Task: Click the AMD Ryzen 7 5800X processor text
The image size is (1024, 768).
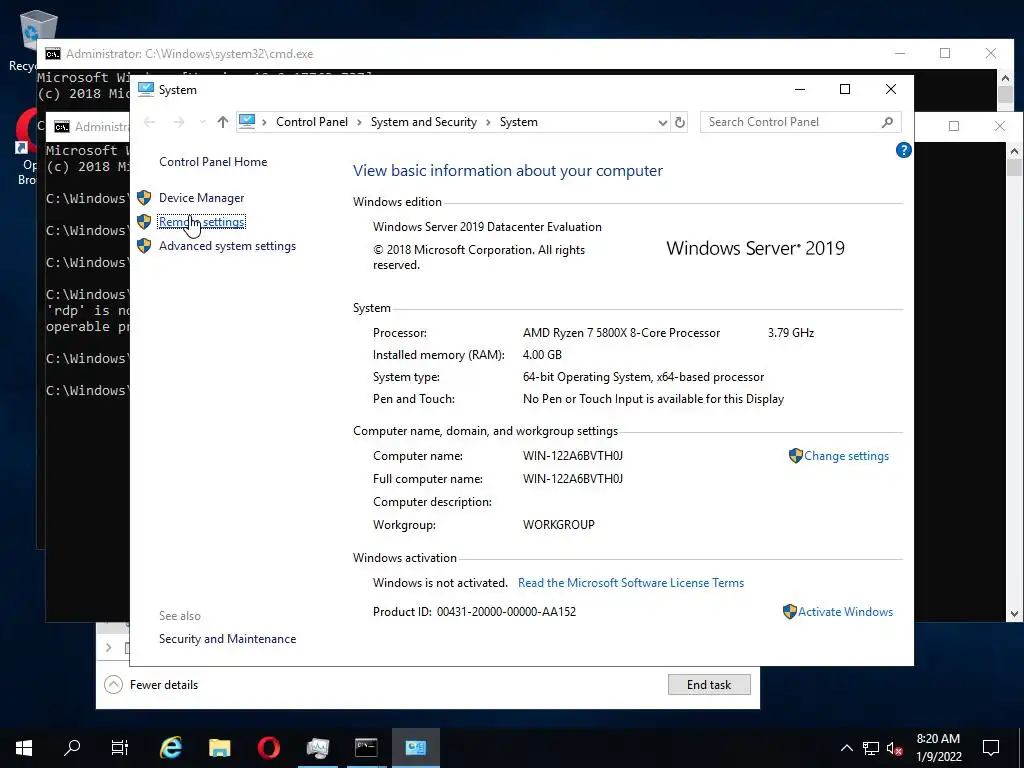Action: [x=621, y=333]
